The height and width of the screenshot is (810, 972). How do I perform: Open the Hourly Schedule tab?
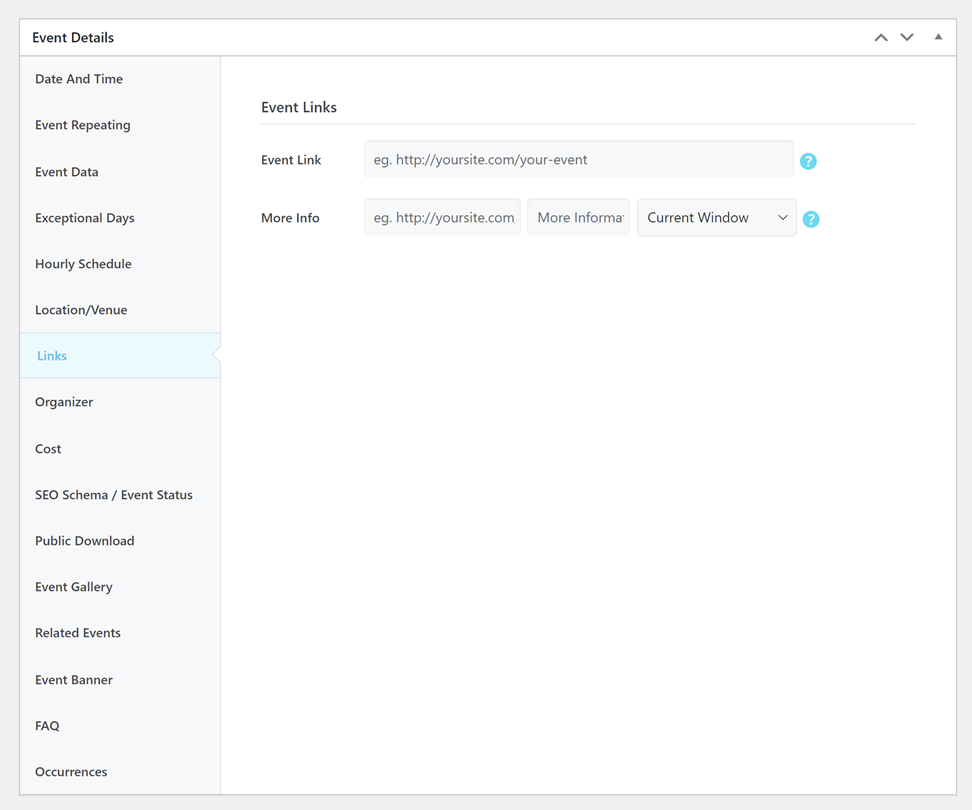(x=83, y=264)
